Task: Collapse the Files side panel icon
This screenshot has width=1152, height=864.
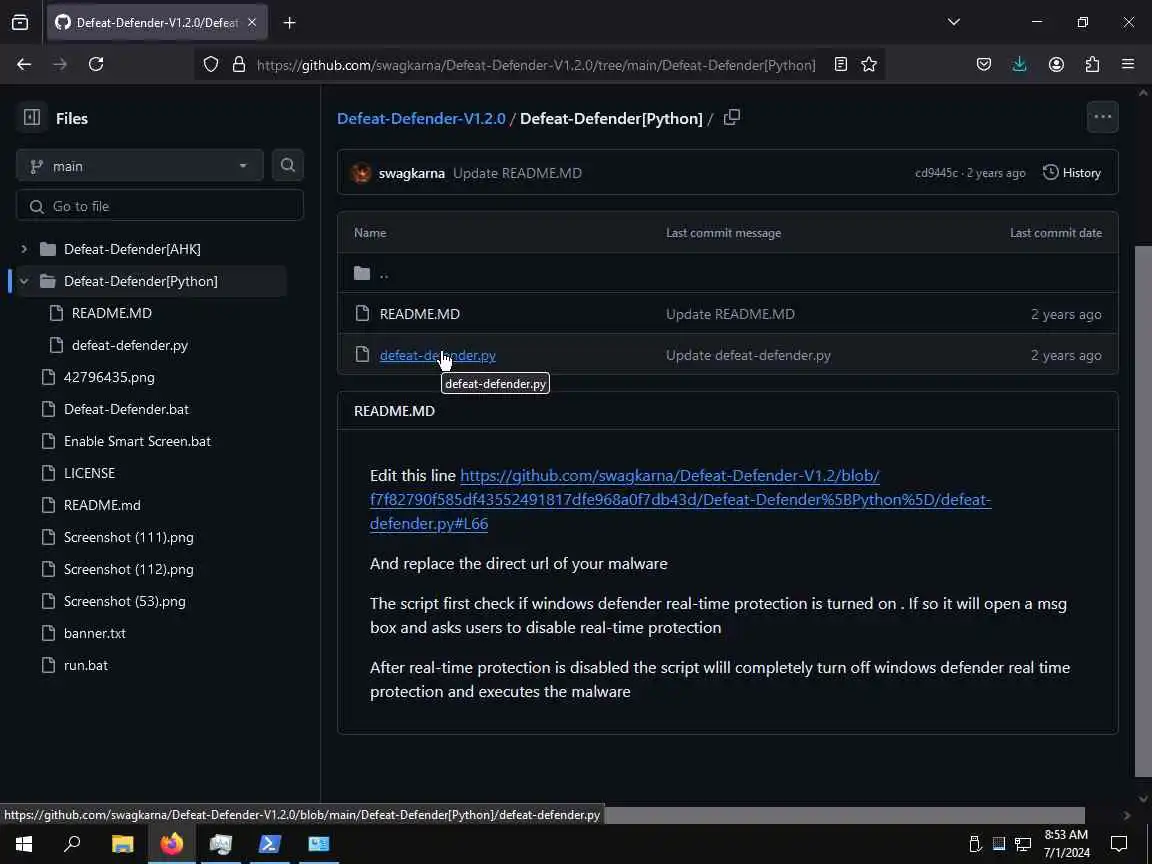Action: click(32, 118)
